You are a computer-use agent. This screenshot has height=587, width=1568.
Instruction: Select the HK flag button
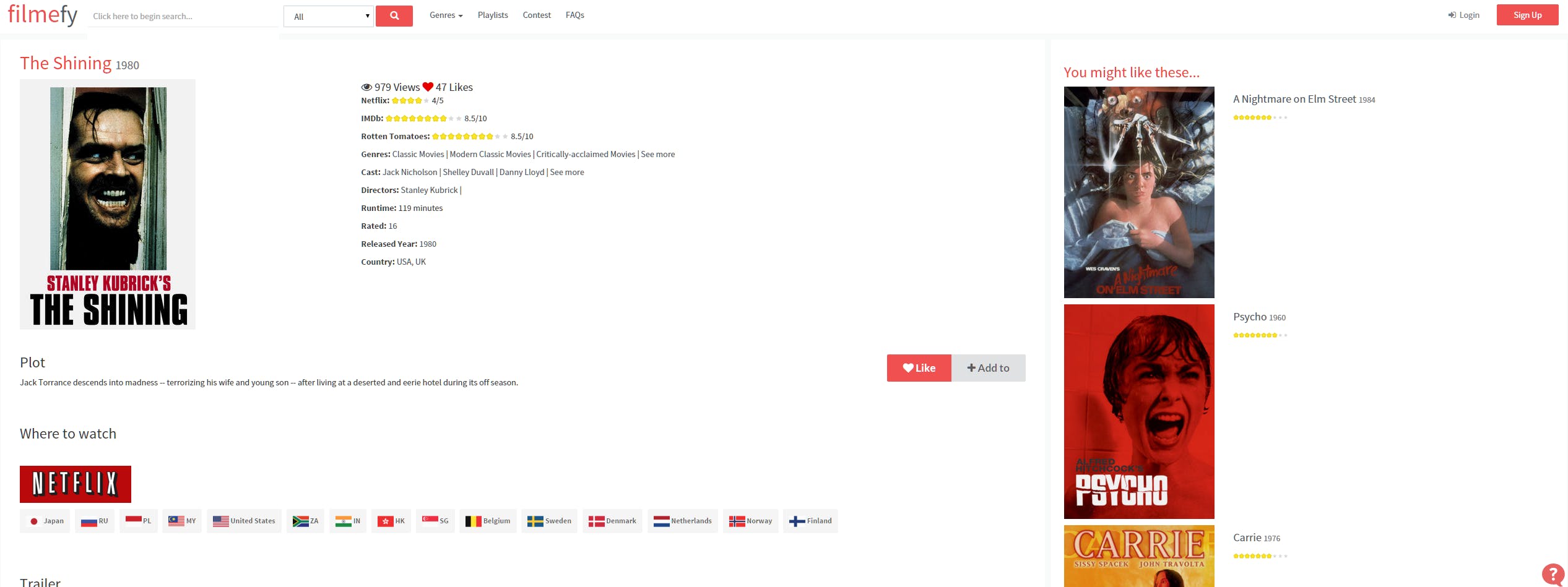pos(391,521)
